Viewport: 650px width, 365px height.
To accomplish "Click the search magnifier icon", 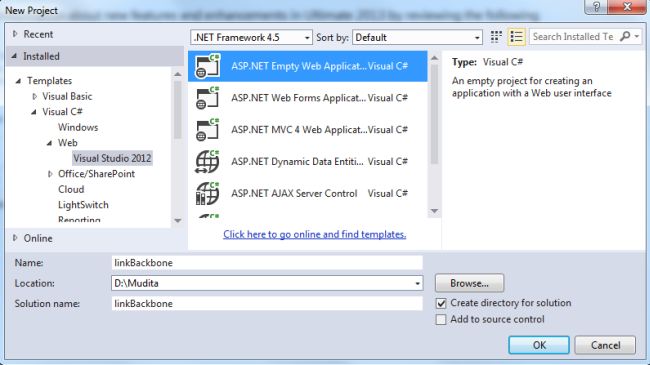I will [625, 36].
